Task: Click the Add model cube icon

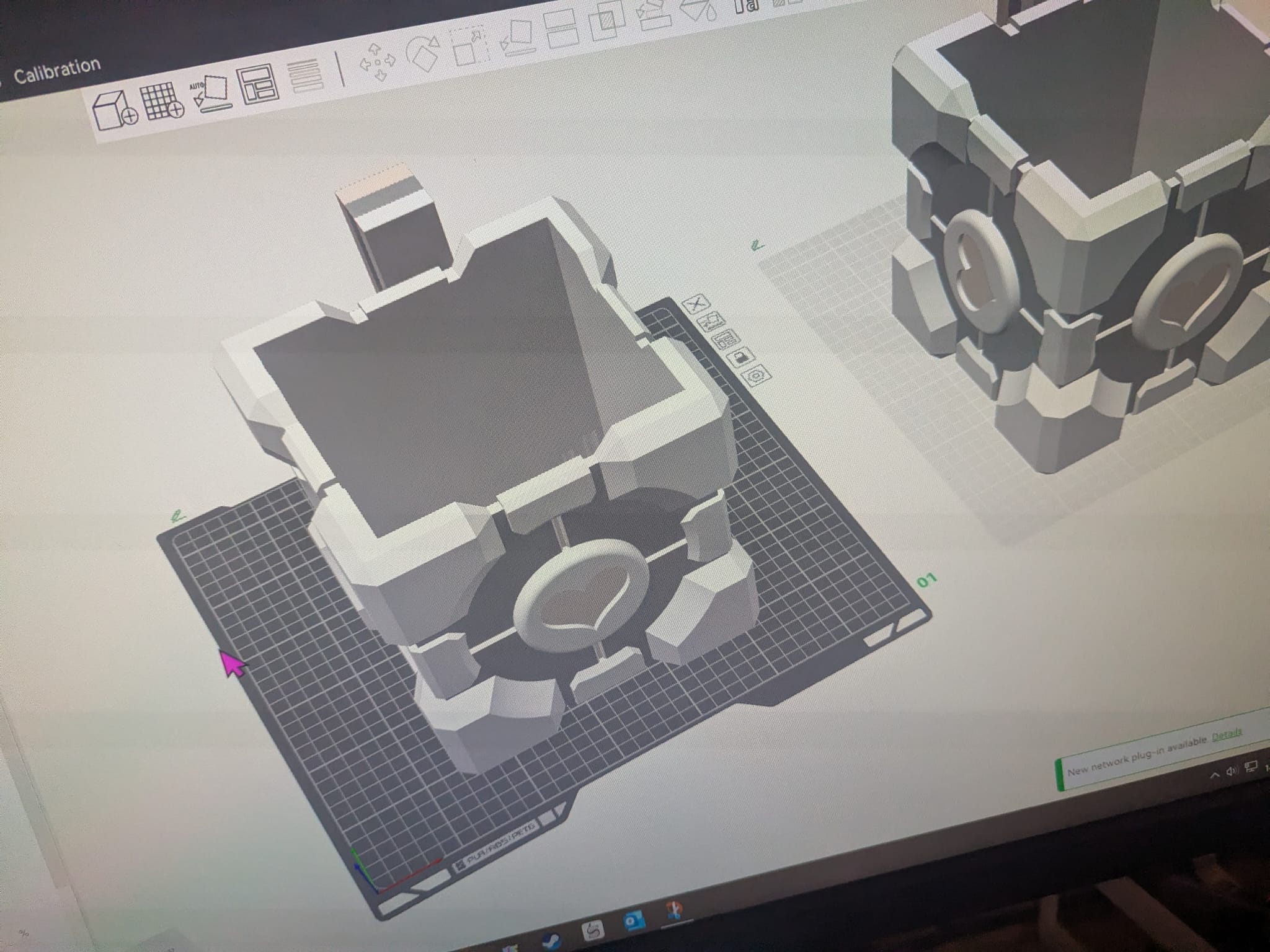Action: (x=115, y=110)
